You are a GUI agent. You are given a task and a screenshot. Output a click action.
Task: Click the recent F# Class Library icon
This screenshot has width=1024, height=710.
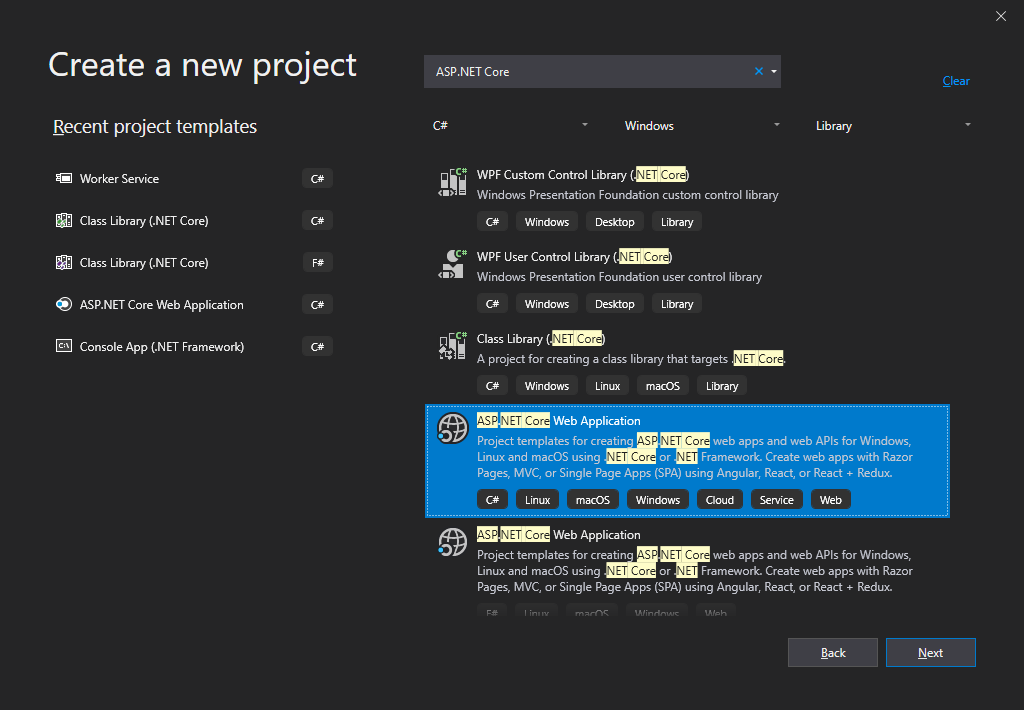[x=63, y=263]
